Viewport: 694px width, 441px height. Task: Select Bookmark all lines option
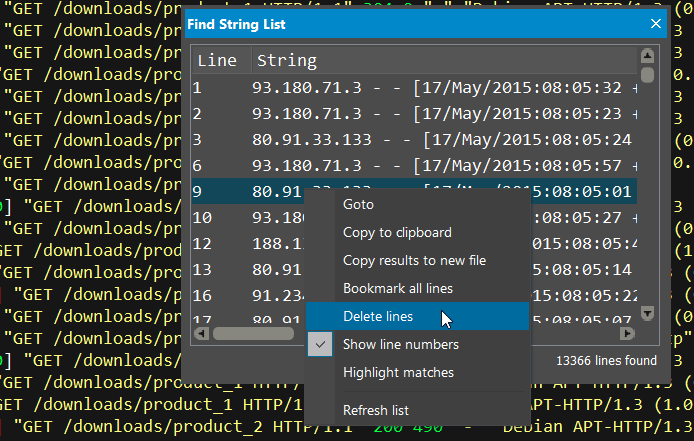tap(417, 288)
